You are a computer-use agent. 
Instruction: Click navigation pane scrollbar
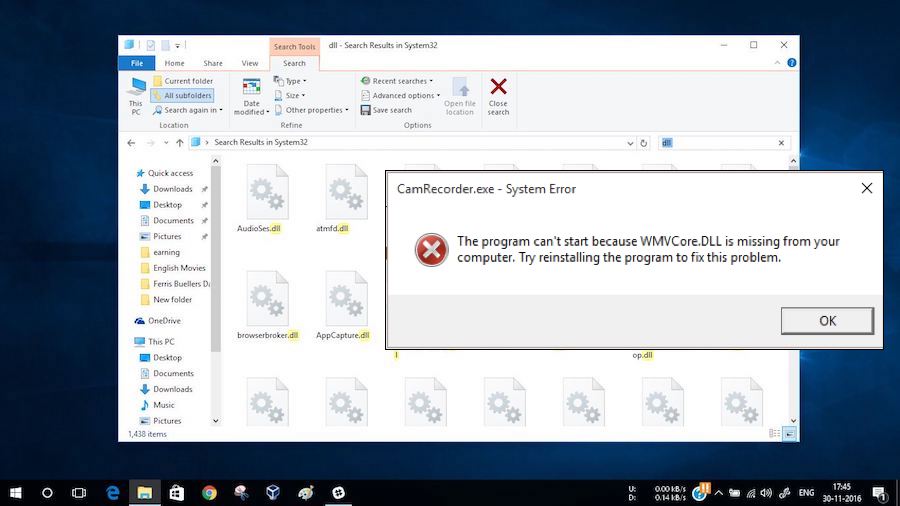pos(216,260)
